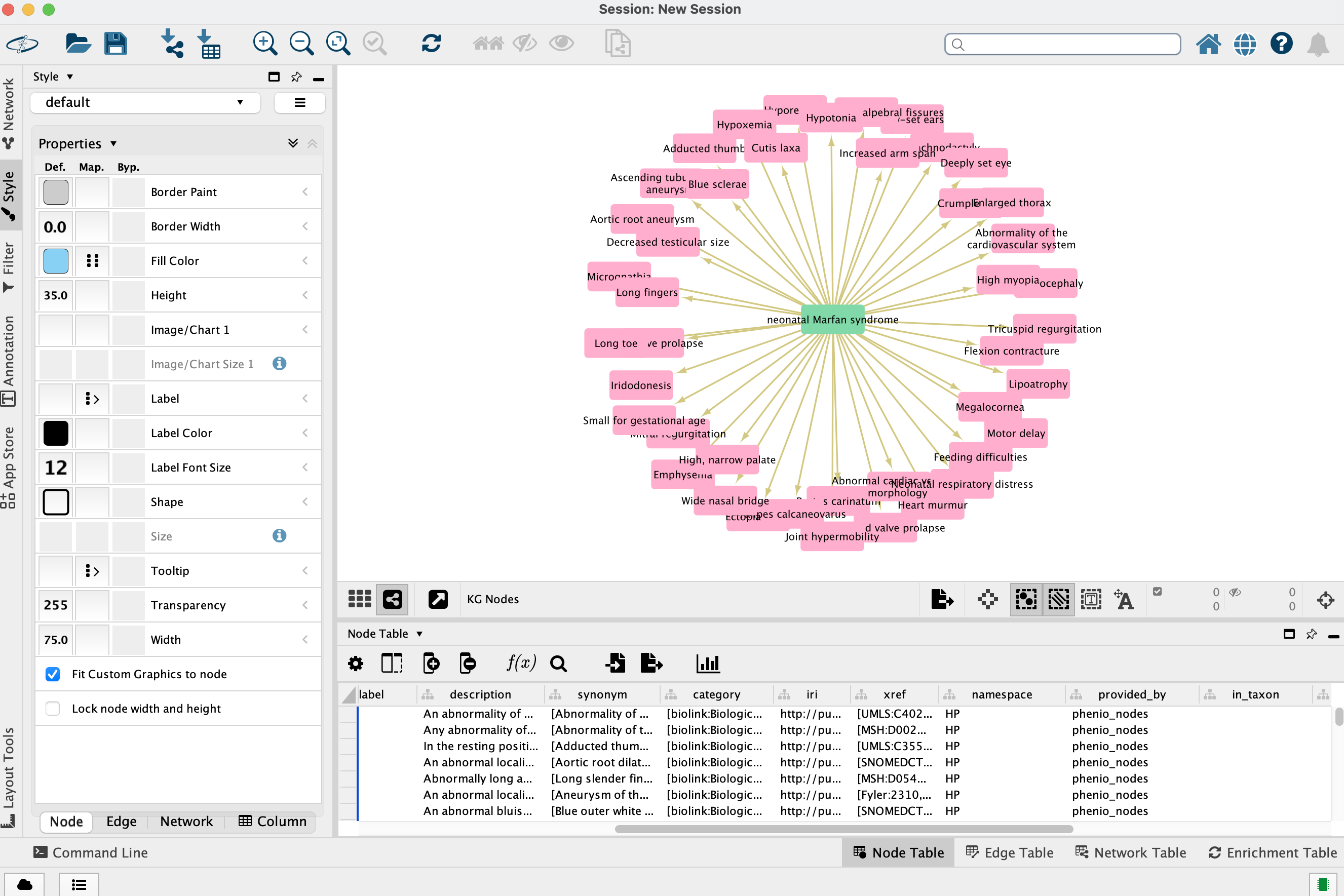Uncheck Fit Custom Graphics to node

[x=53, y=674]
